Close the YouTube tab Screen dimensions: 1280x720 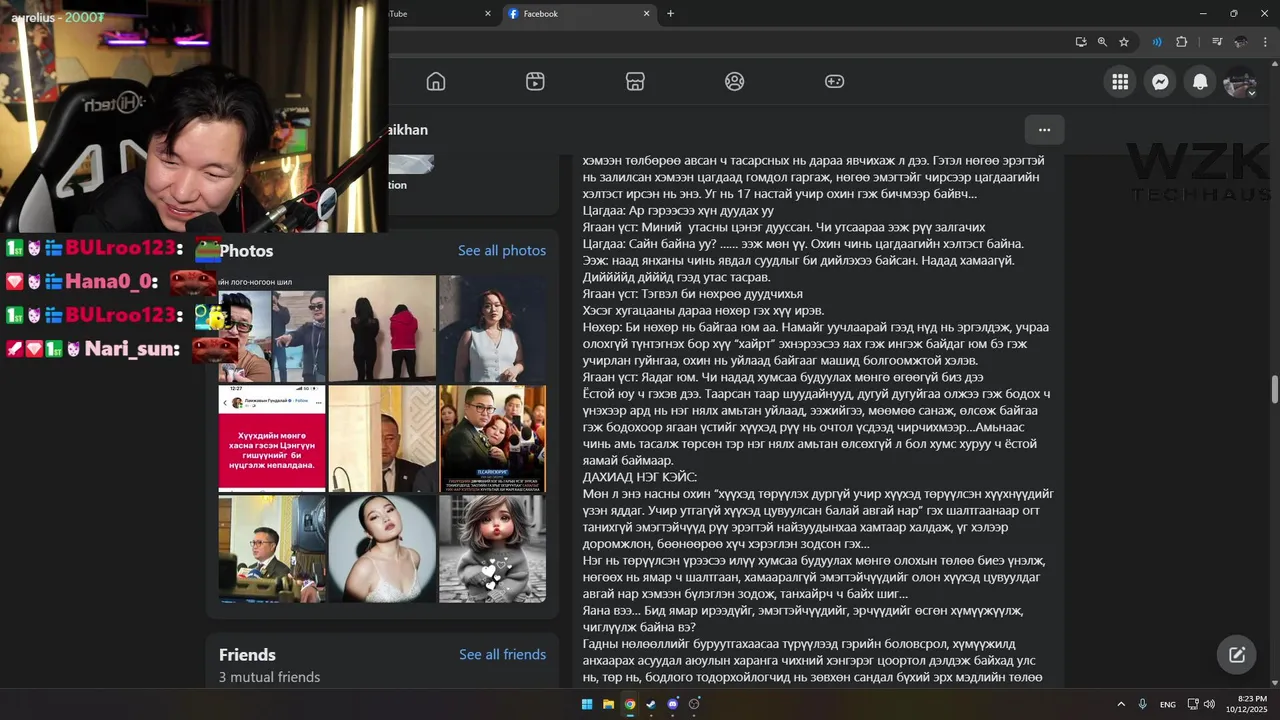488,14
